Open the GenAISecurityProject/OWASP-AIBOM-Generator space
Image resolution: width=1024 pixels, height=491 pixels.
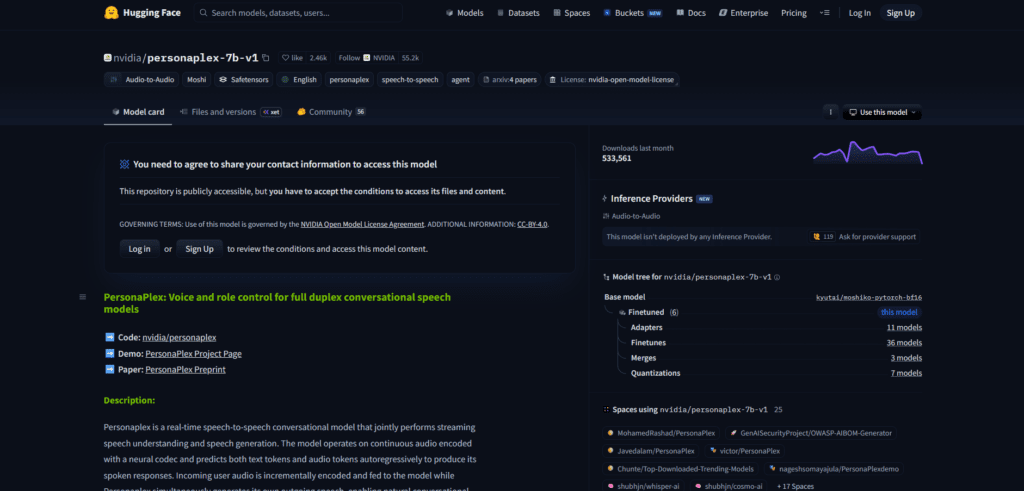810,433
